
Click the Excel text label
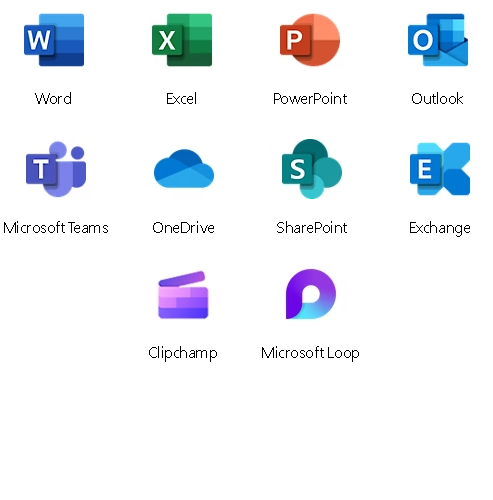pos(181,99)
